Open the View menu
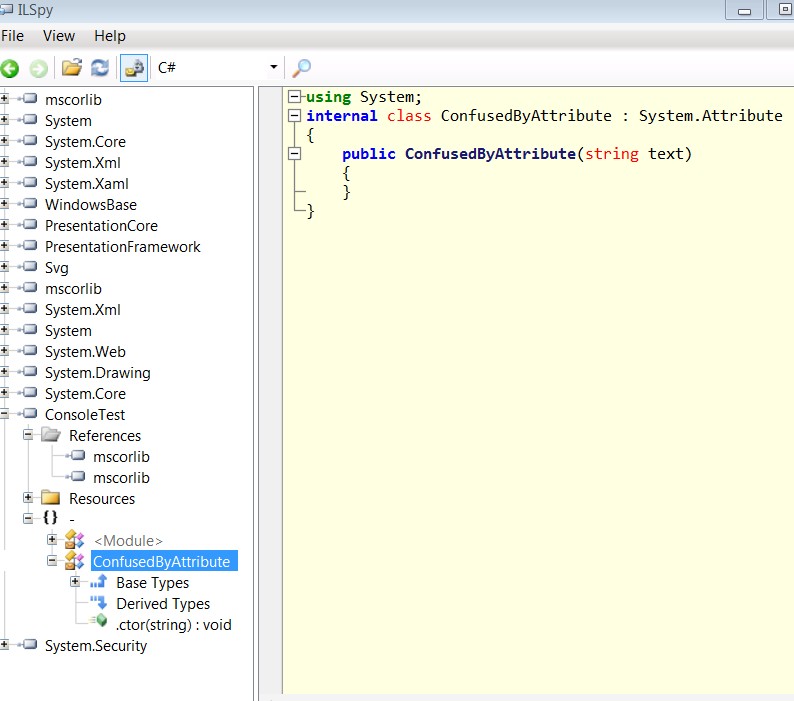The image size is (794, 701). [x=59, y=36]
